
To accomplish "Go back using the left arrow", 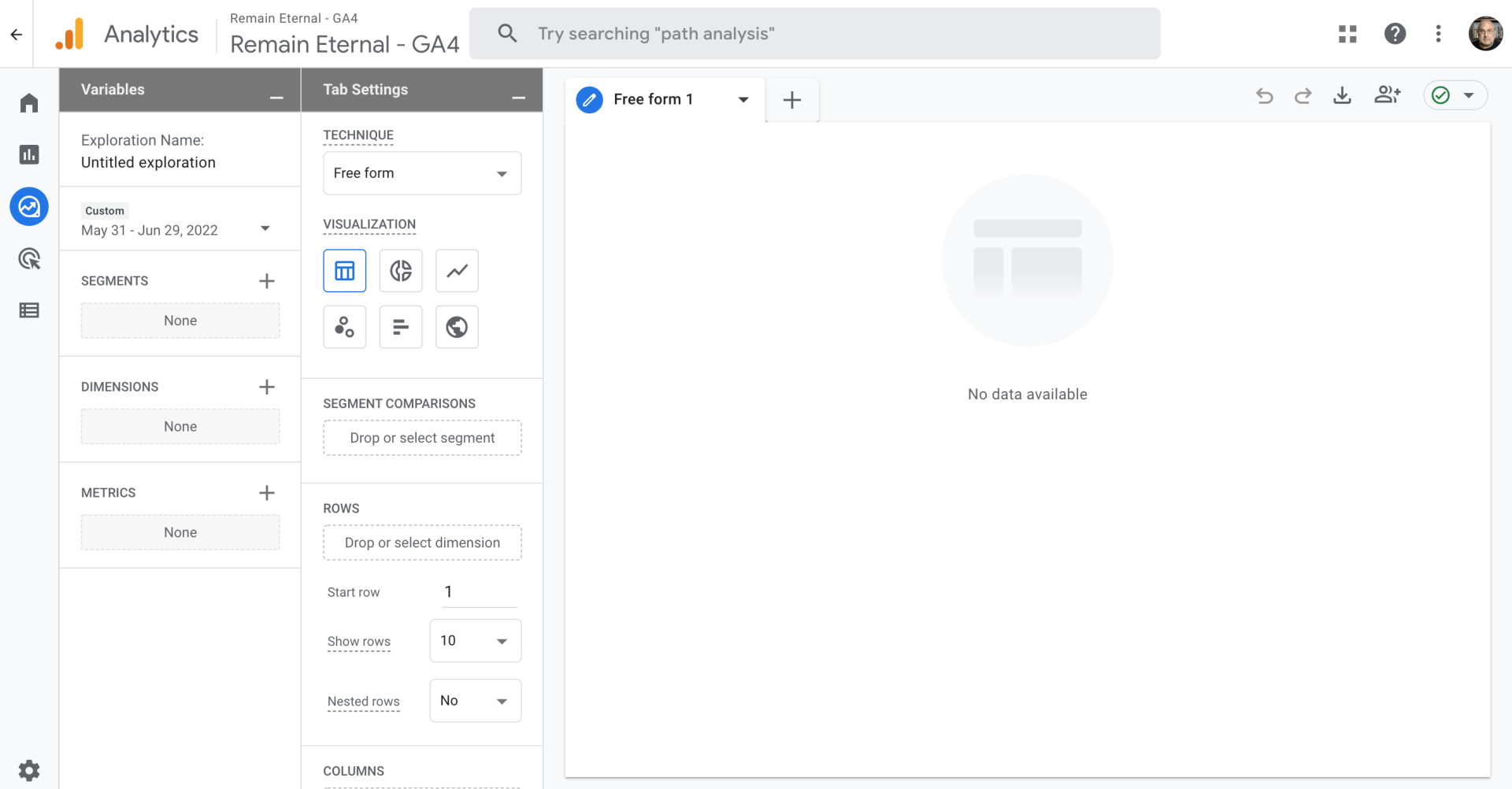I will click(17, 34).
